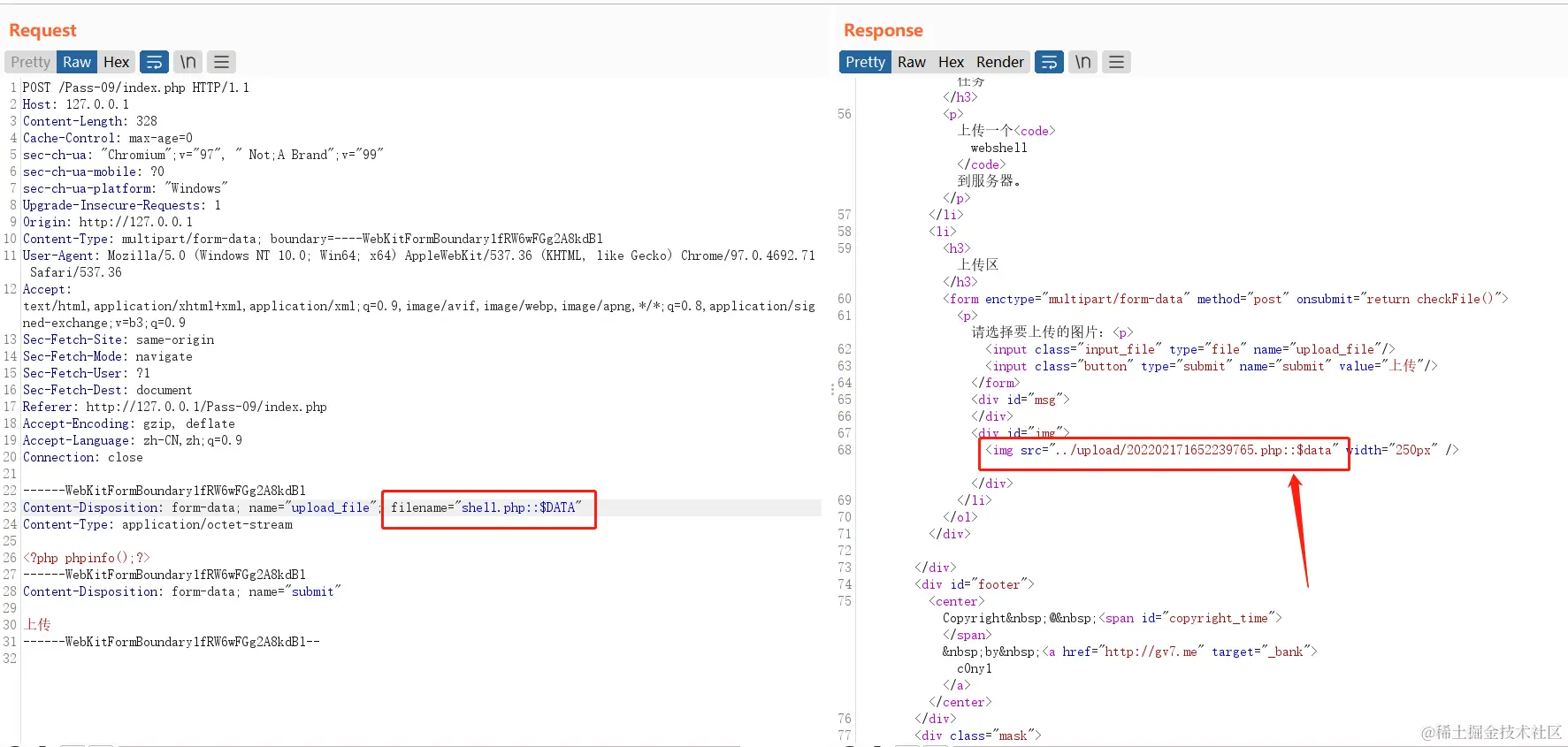
Task: Click the href="http://gv7.me" line in response
Action: 1180,652
